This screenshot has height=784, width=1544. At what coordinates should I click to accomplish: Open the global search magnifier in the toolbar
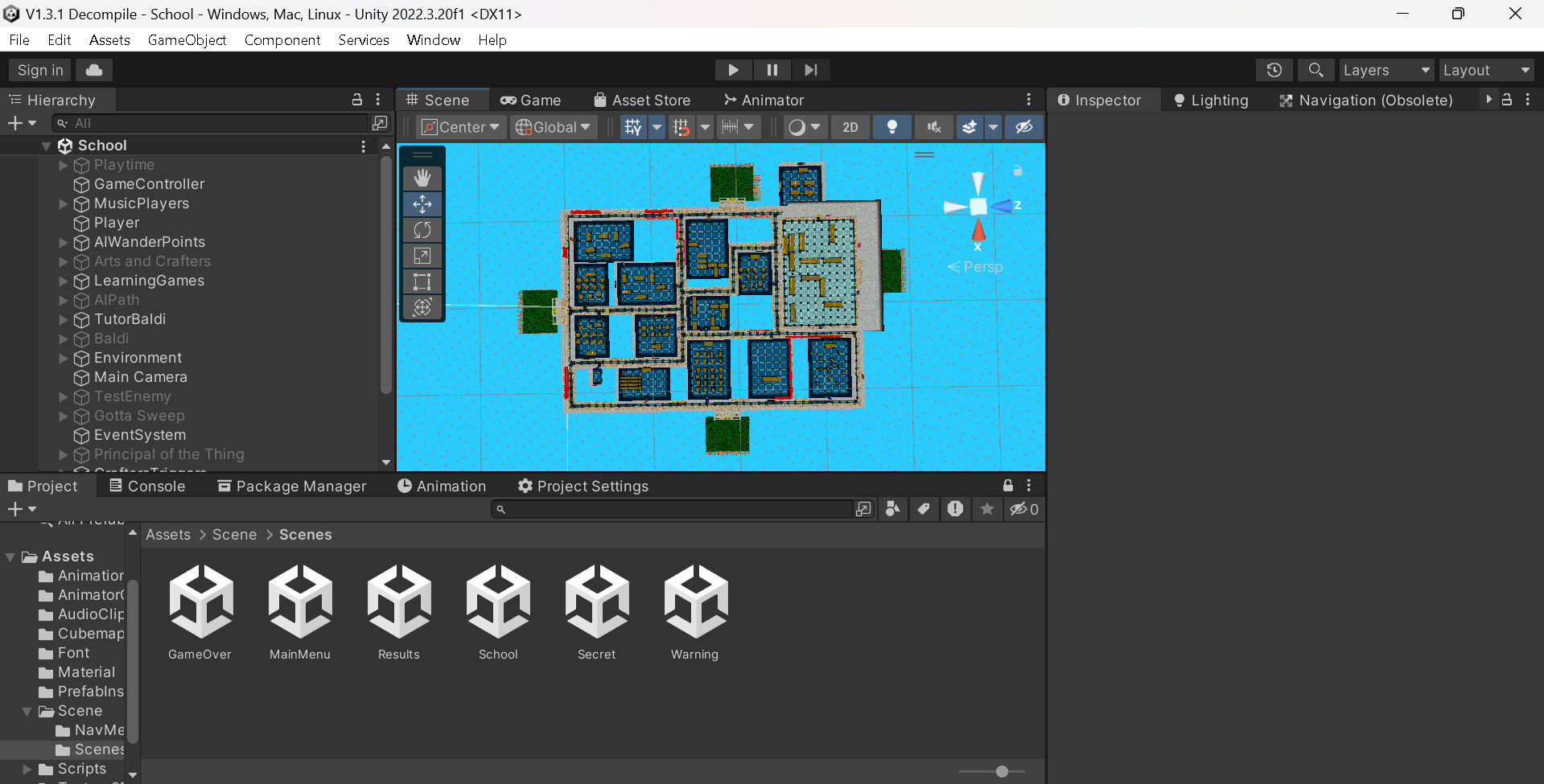[1315, 70]
